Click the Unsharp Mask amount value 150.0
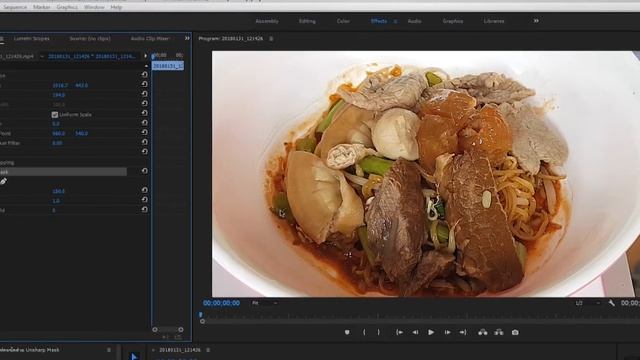 point(58,191)
